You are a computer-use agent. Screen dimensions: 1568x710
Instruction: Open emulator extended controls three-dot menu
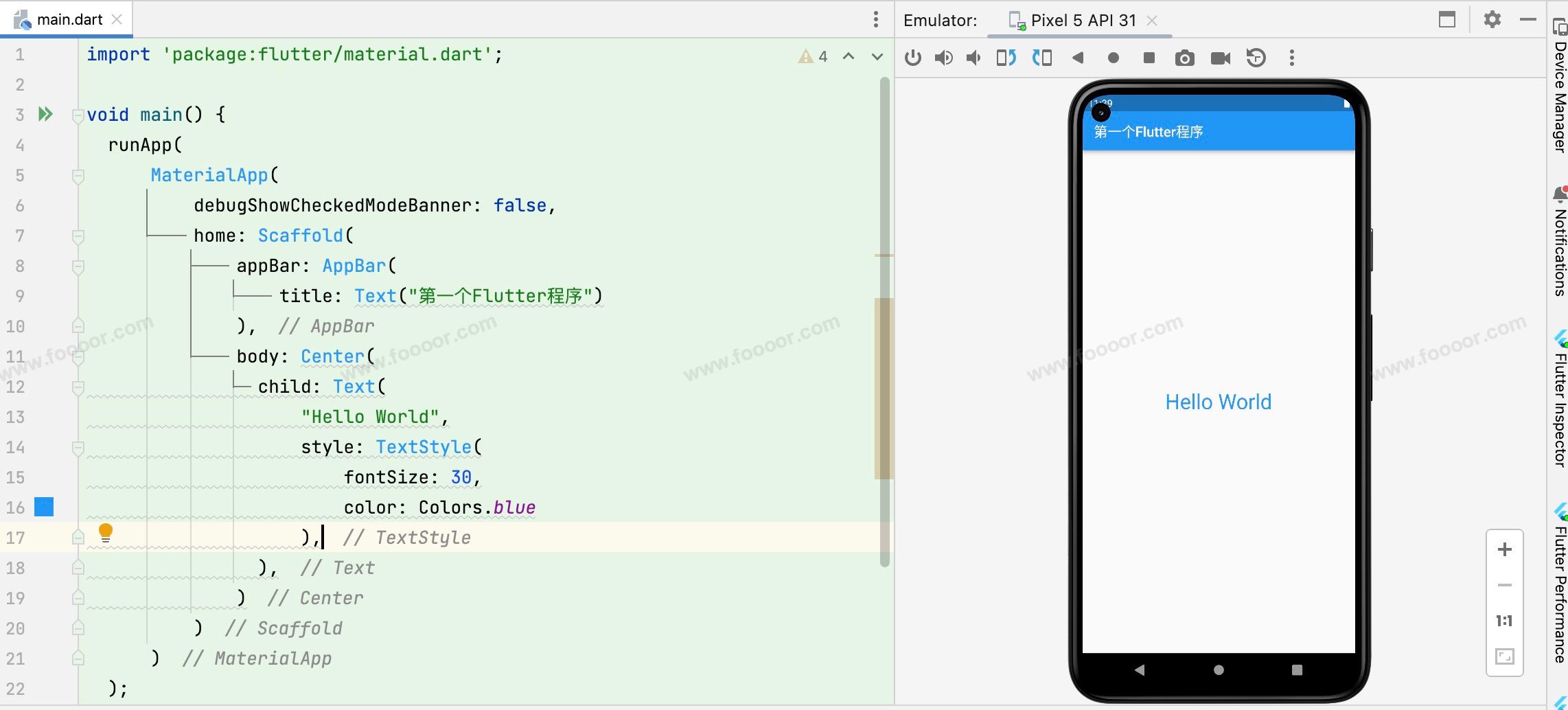pos(1291,58)
